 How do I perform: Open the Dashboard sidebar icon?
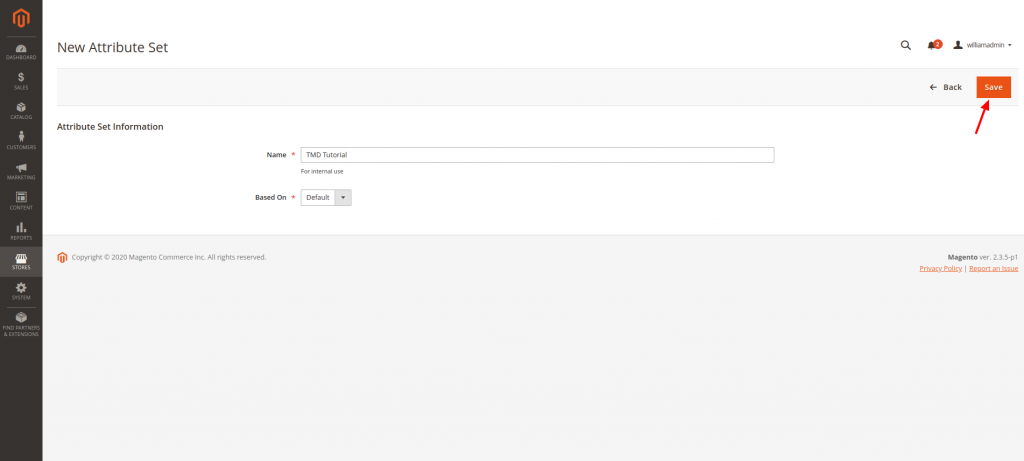point(21,51)
